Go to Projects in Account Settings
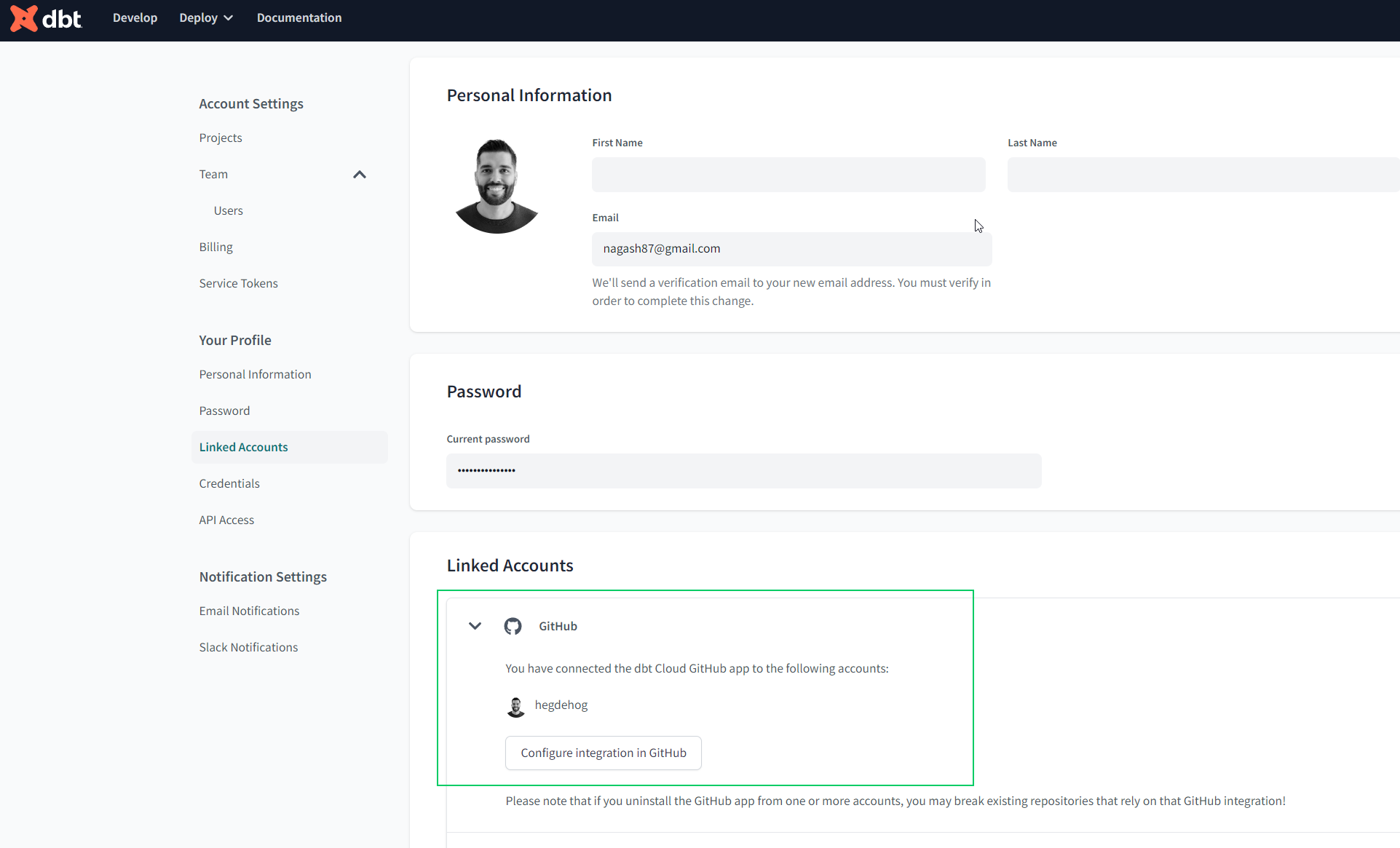Image resolution: width=1400 pixels, height=848 pixels. coord(221,138)
